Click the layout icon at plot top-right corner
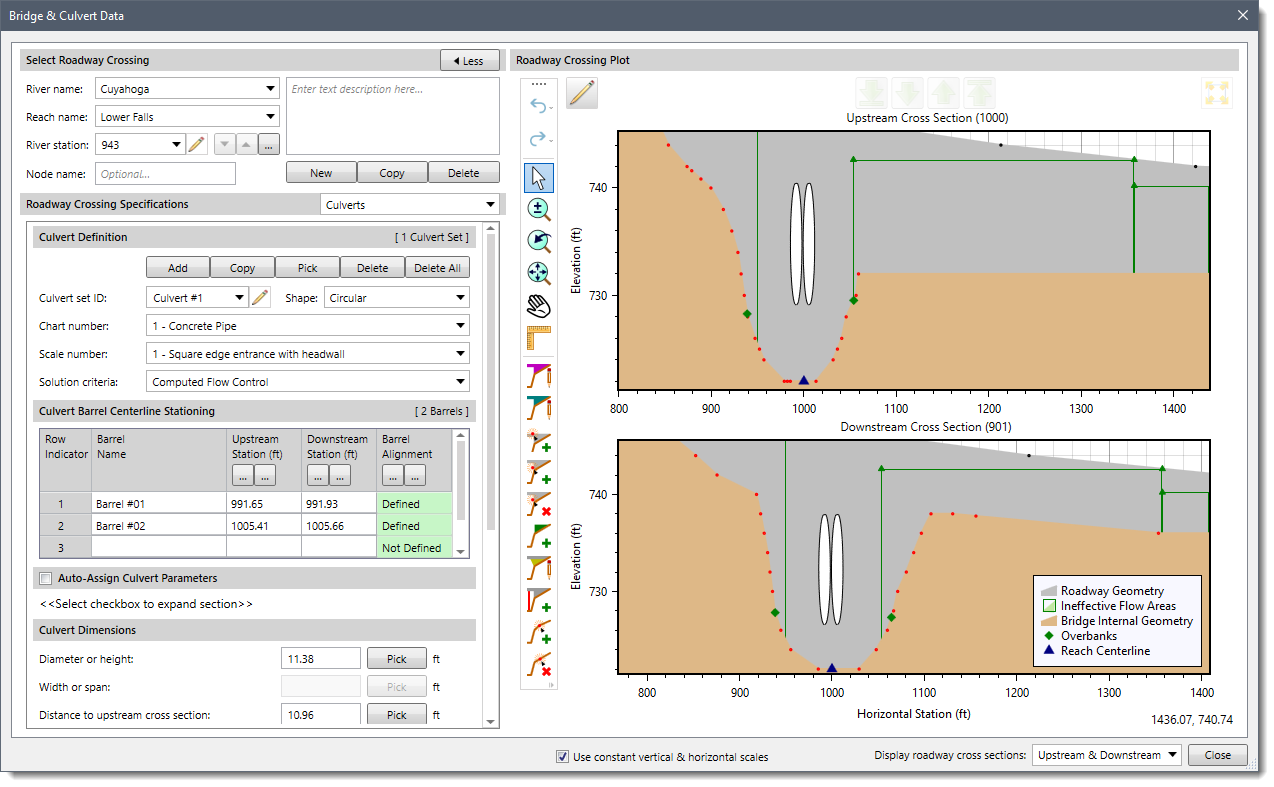1274x787 pixels. (1219, 92)
